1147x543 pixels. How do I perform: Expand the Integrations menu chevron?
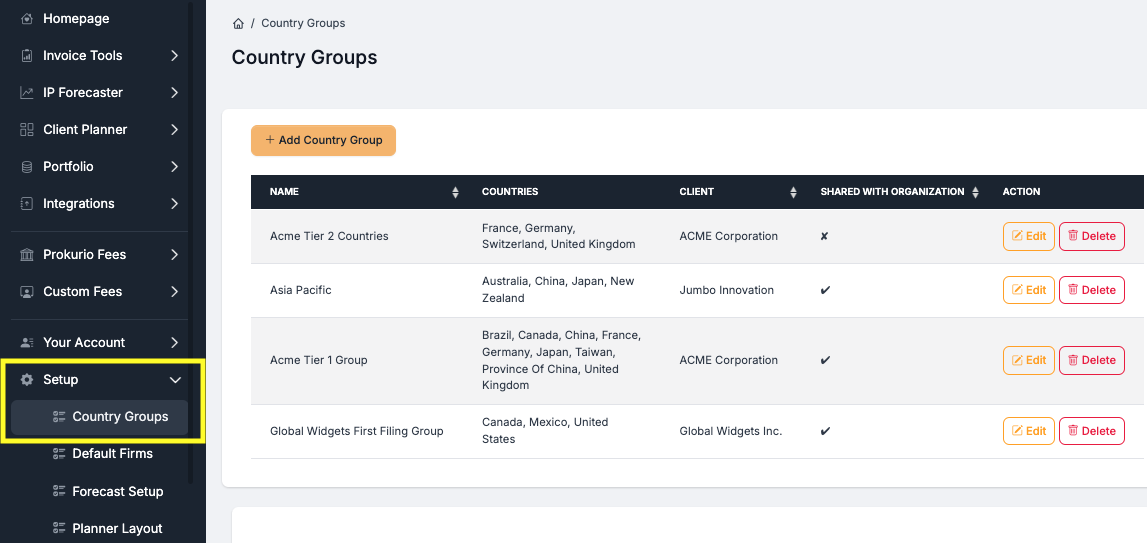click(x=174, y=204)
